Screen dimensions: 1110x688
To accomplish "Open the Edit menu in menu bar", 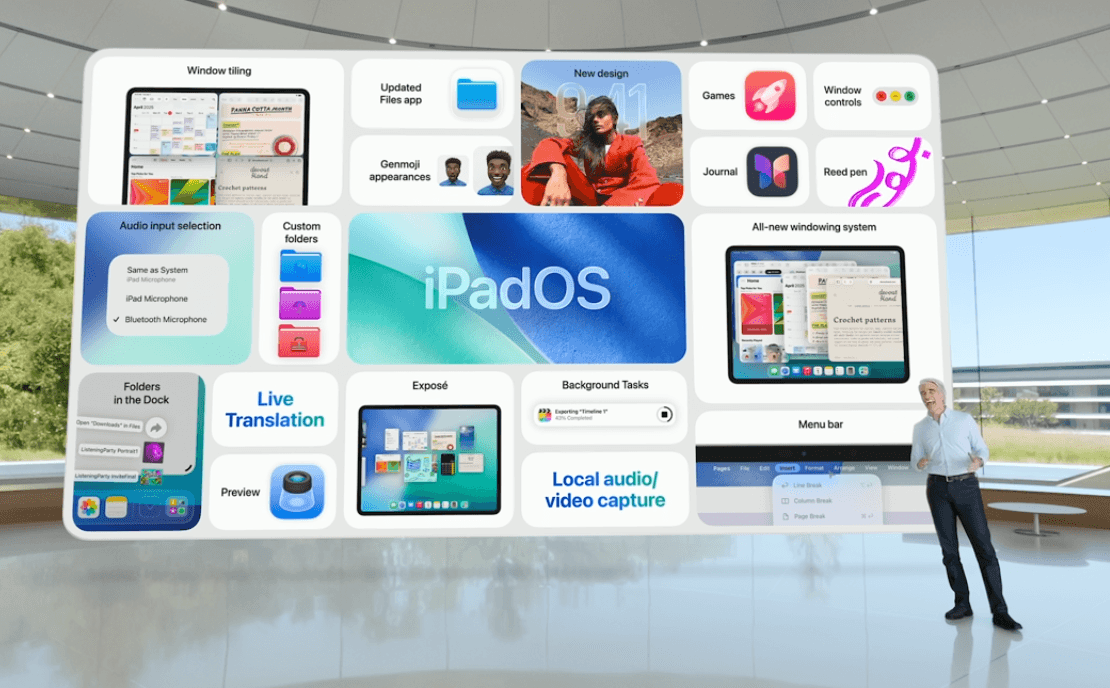I will click(x=765, y=469).
